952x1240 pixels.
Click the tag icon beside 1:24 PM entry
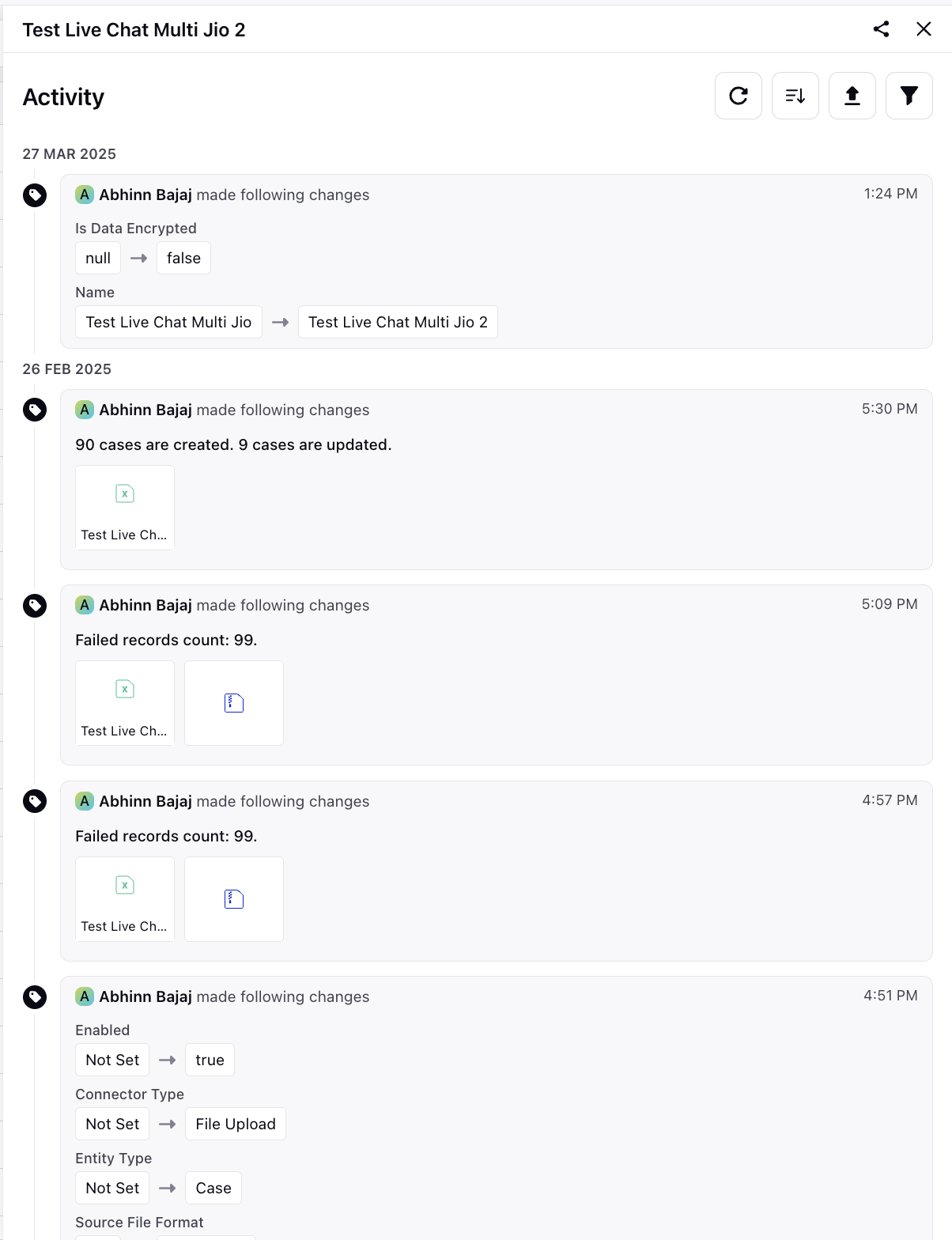pyautogui.click(x=35, y=195)
